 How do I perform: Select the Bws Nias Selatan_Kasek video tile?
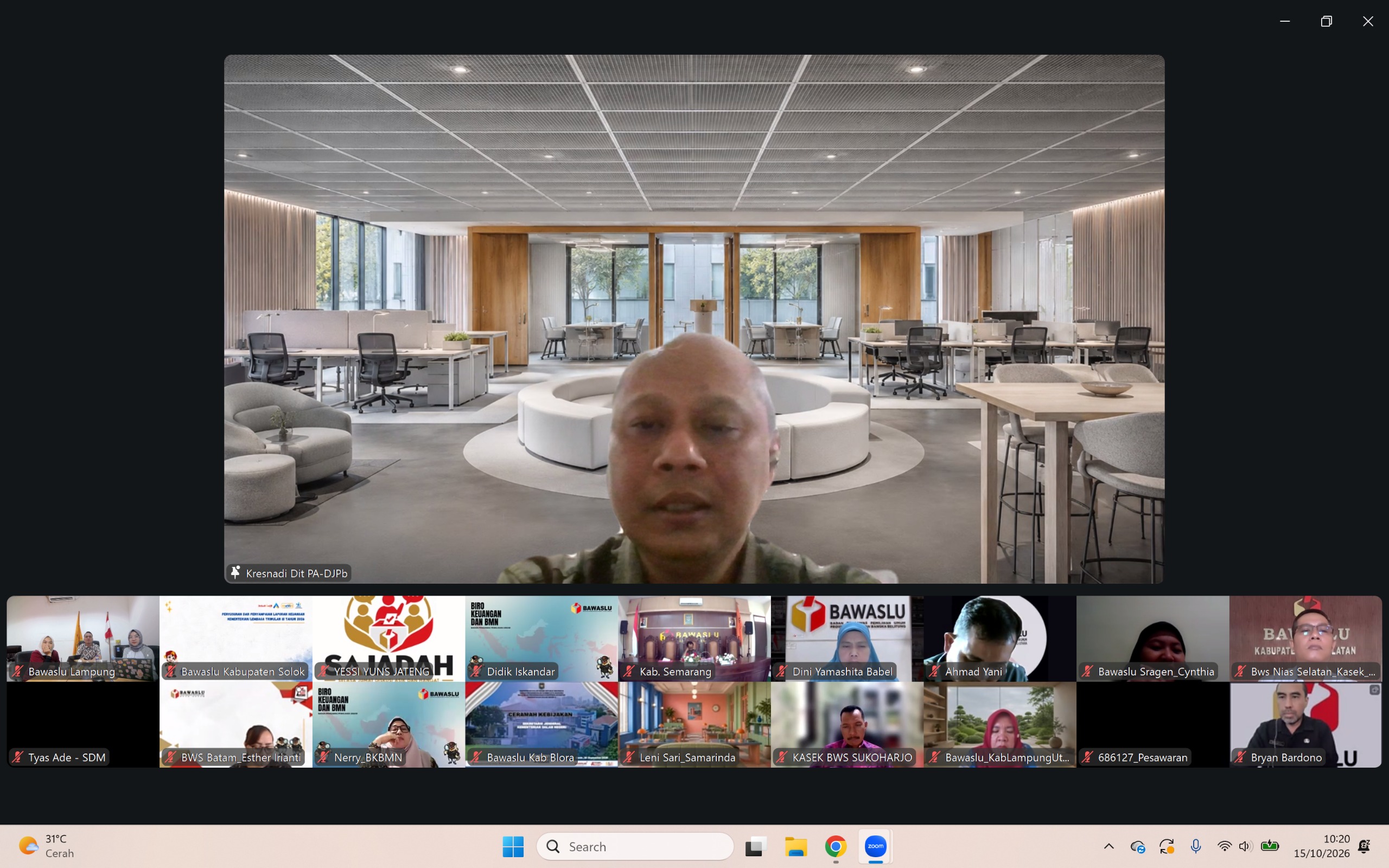(1306, 639)
